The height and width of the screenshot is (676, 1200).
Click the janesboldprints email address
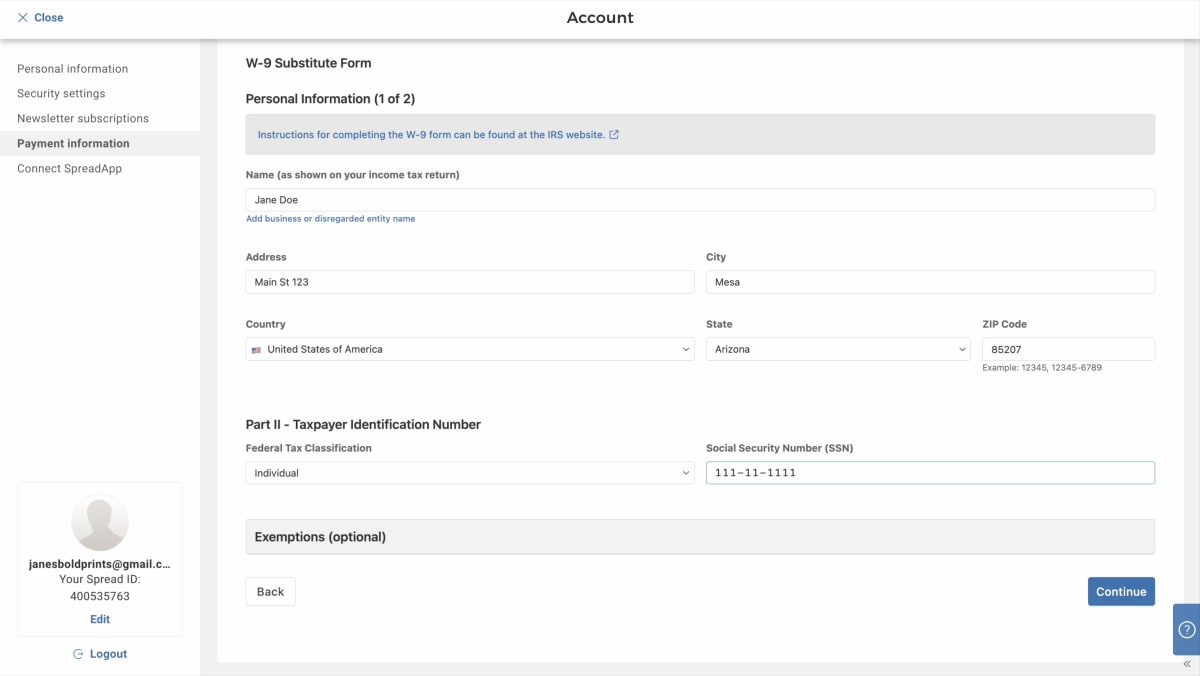click(100, 565)
